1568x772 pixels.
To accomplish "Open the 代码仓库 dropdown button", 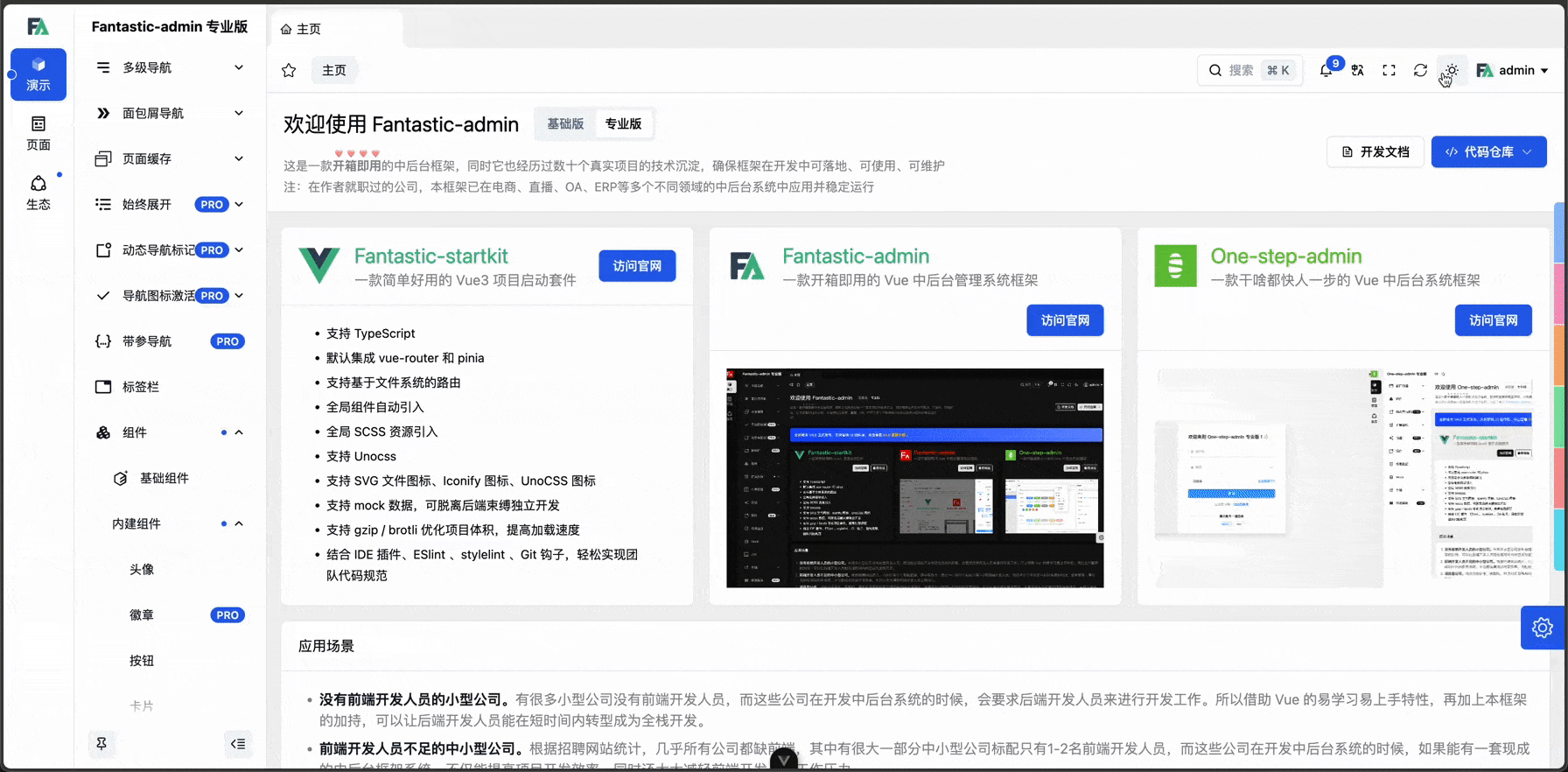I will point(1488,151).
